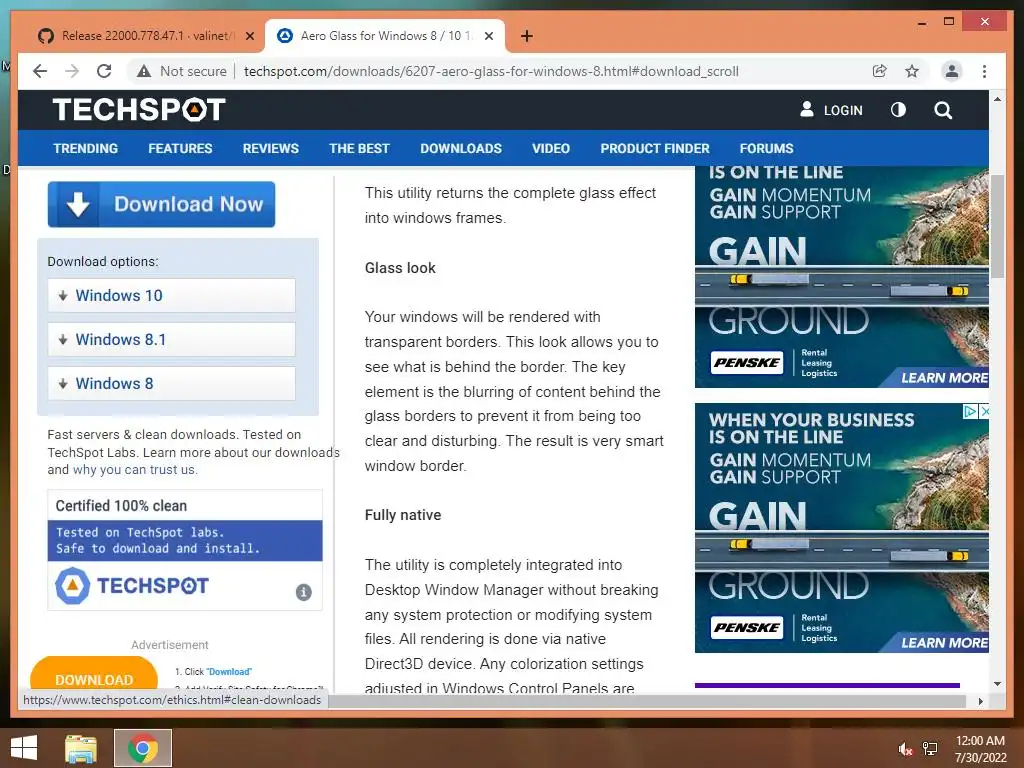Open the VIDEO menu item
The width and height of the screenshot is (1024, 768).
(551, 148)
